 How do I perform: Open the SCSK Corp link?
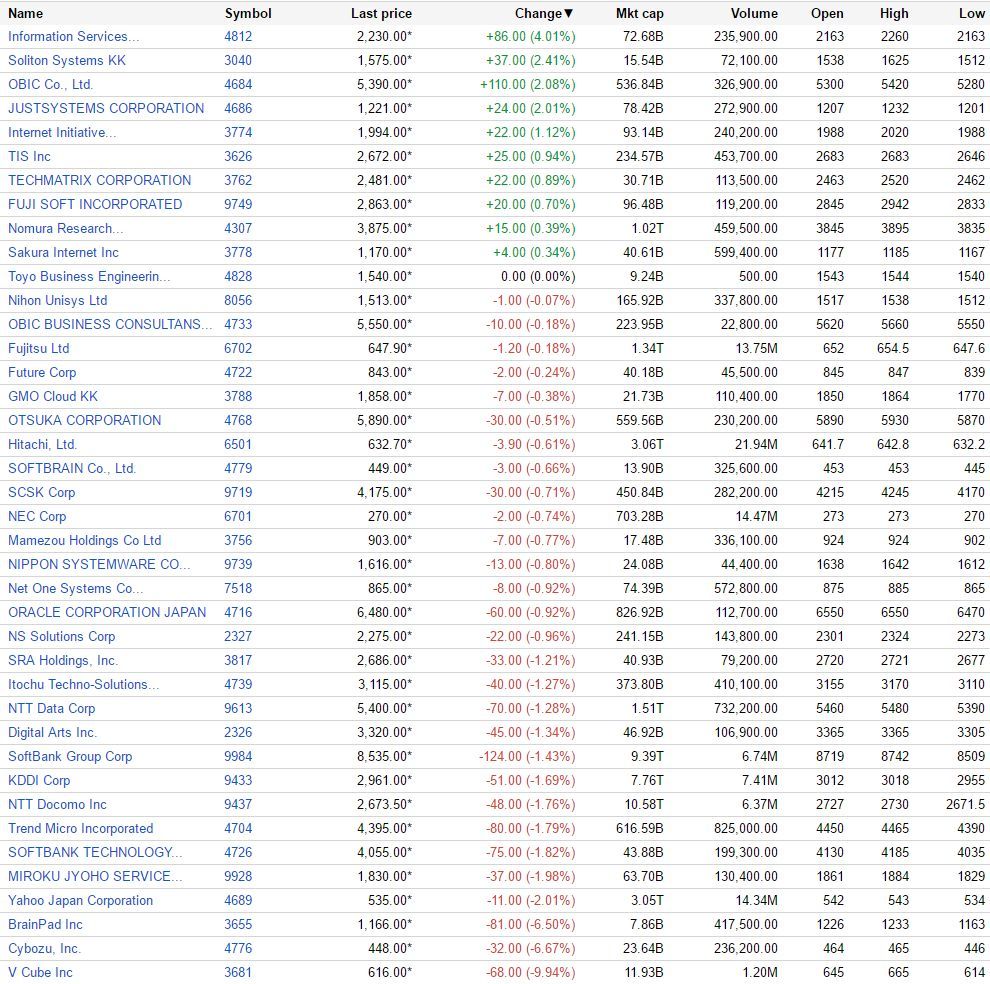(x=41, y=493)
